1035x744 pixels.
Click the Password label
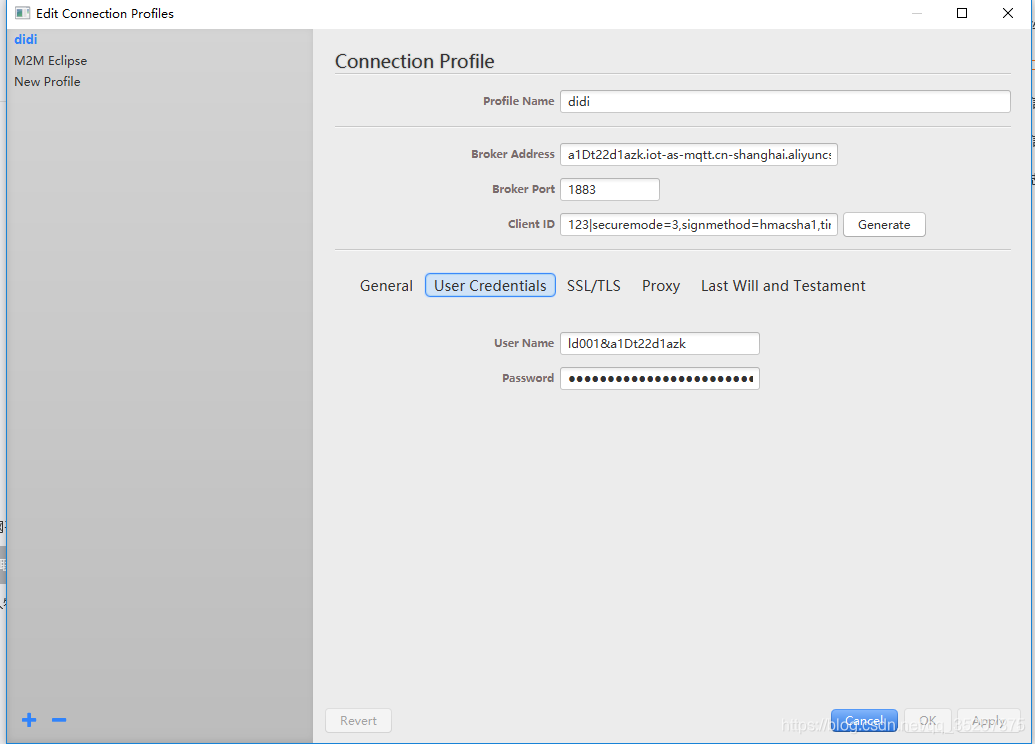527,378
